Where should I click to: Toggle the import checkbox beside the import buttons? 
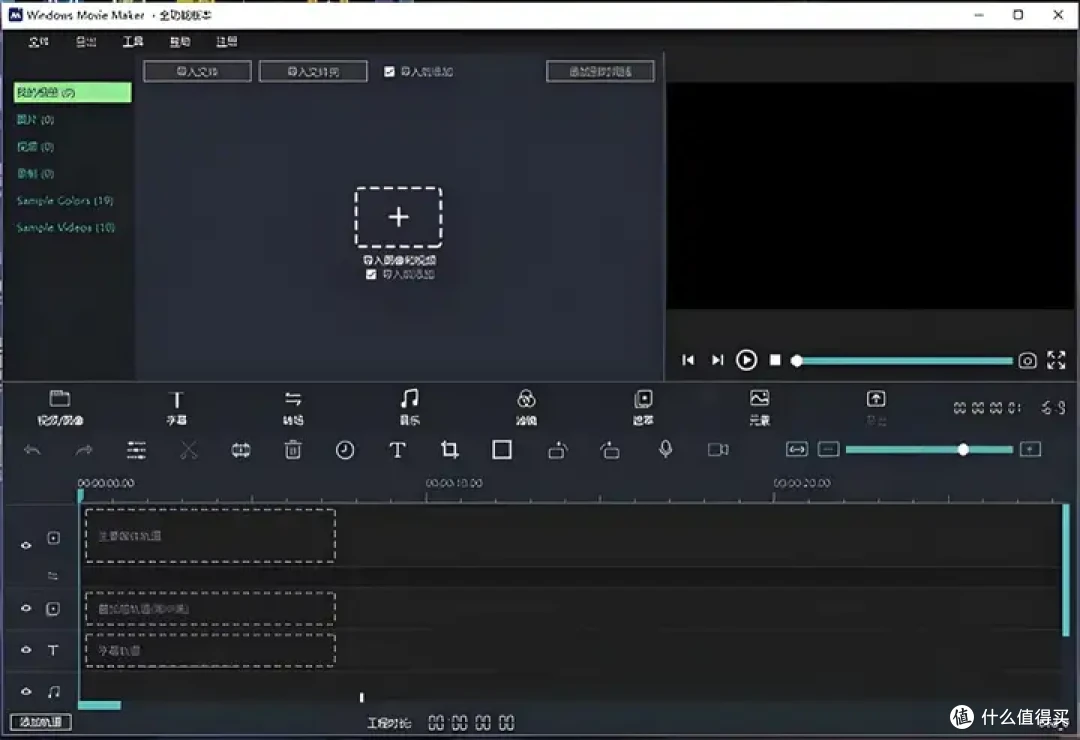tap(389, 72)
